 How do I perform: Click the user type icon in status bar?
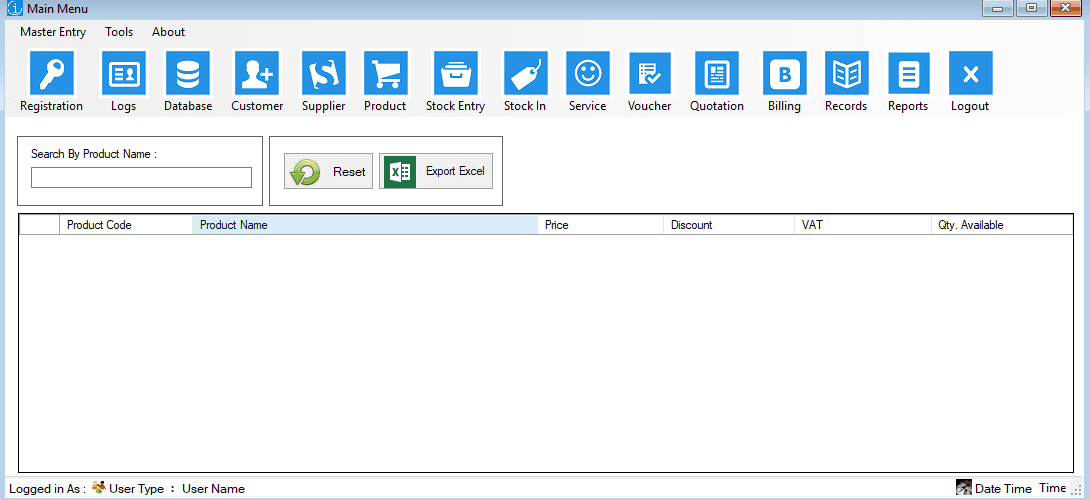click(x=99, y=488)
